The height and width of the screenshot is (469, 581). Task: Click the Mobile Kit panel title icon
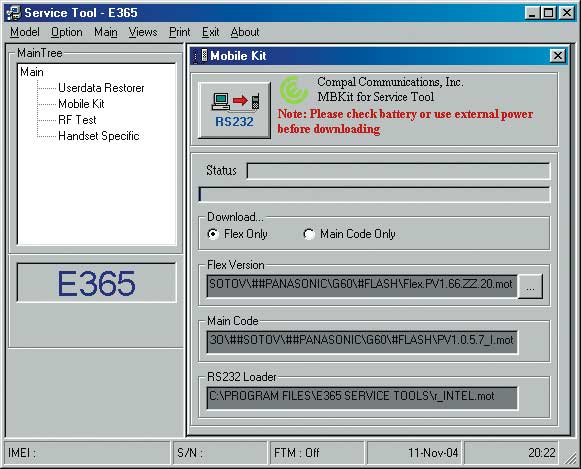coord(201,56)
